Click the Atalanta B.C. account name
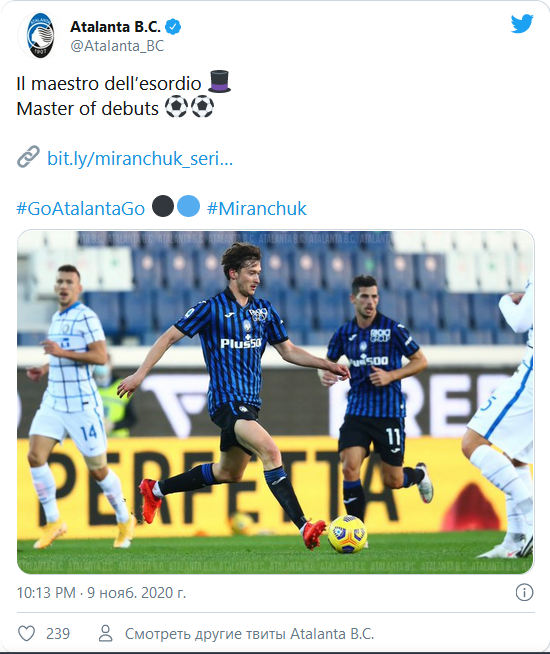The width and height of the screenshot is (550, 654). click(x=115, y=27)
